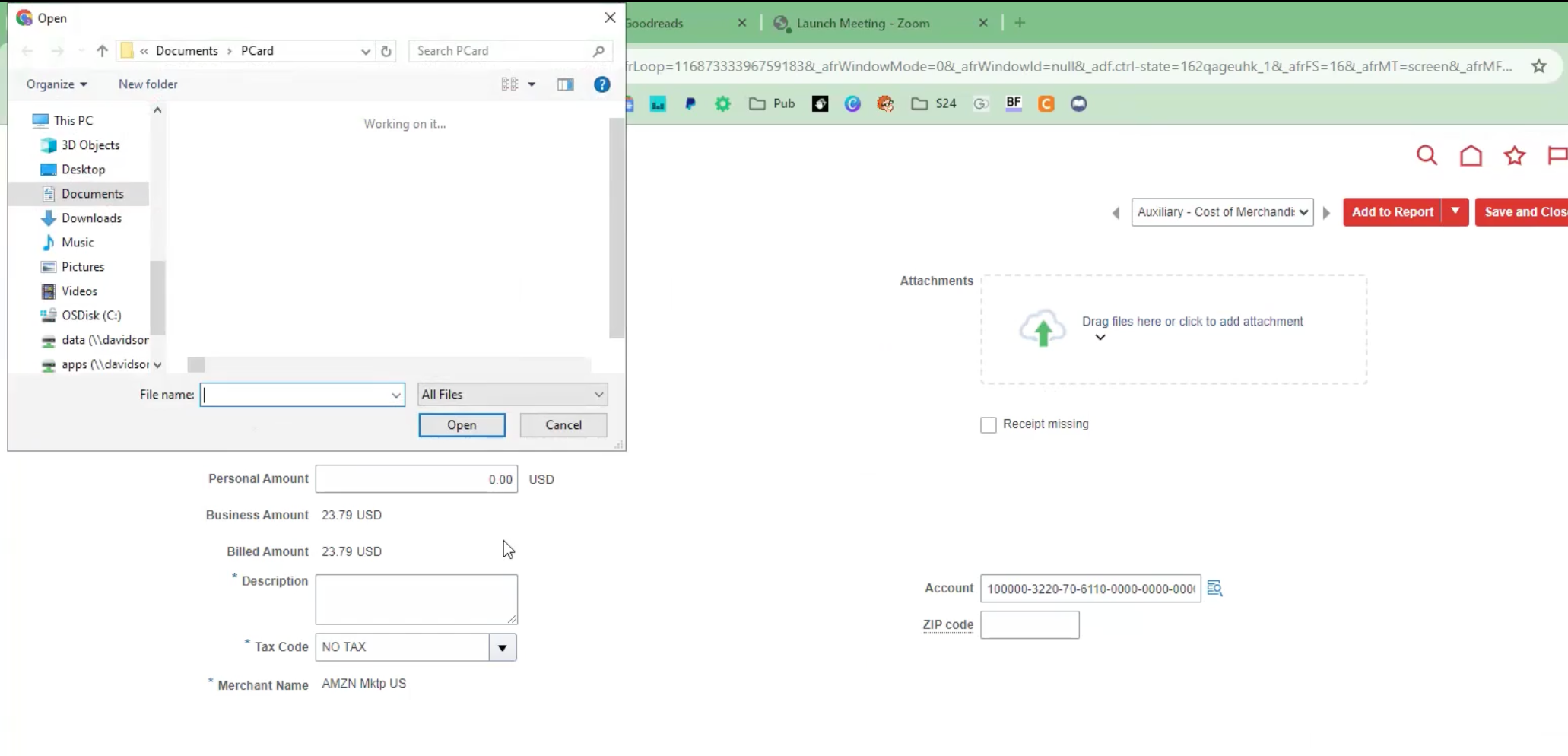Open help in the file Open dialog
Image resolution: width=1568 pixels, height=756 pixels.
[601, 84]
